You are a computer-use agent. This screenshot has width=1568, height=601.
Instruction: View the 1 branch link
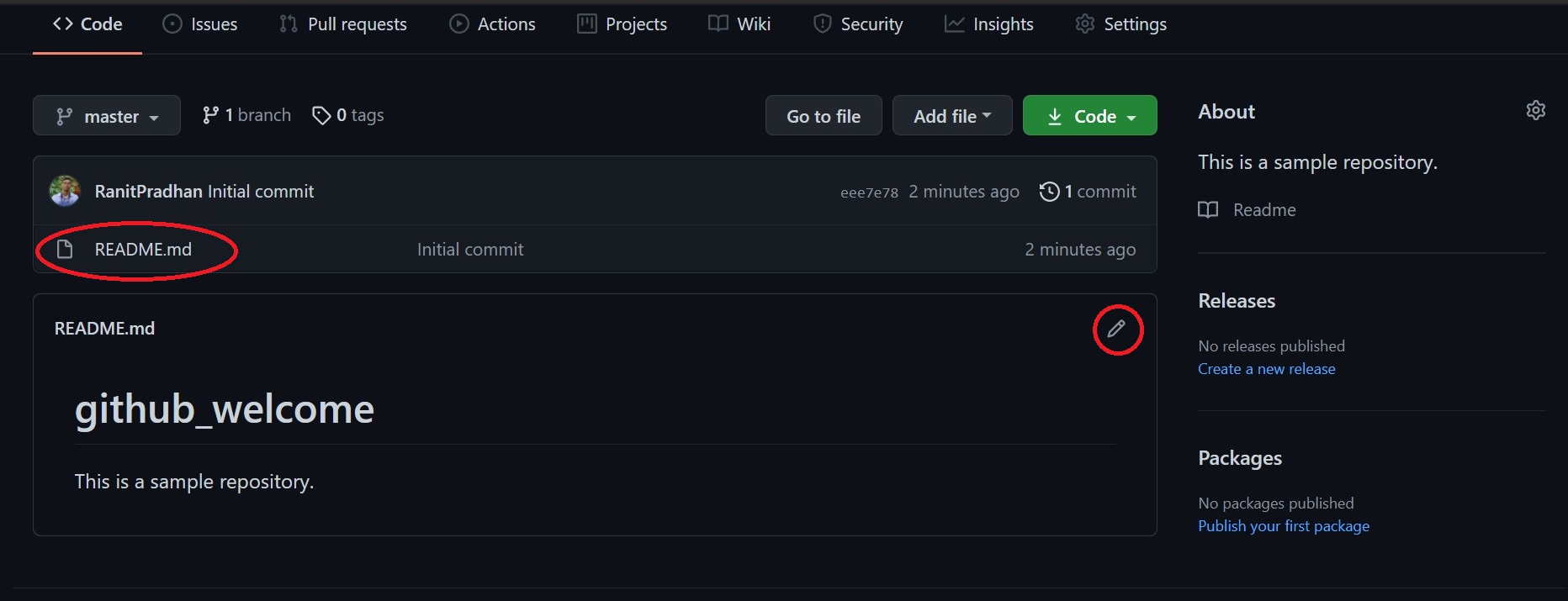(246, 115)
